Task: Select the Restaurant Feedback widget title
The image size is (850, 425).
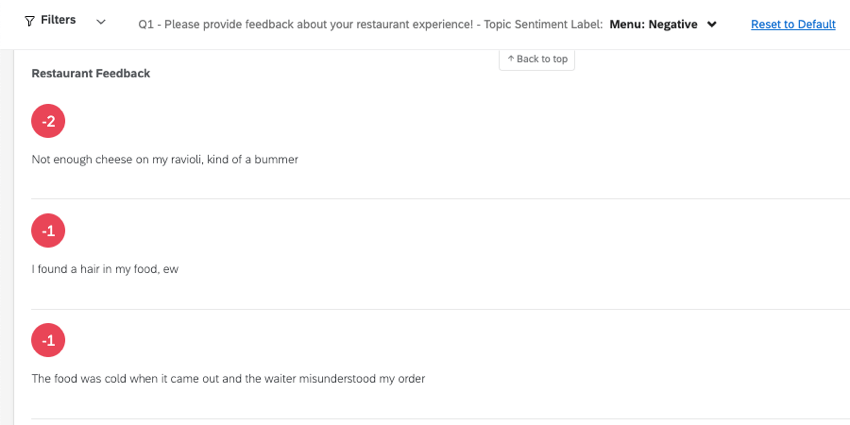Action: click(91, 73)
